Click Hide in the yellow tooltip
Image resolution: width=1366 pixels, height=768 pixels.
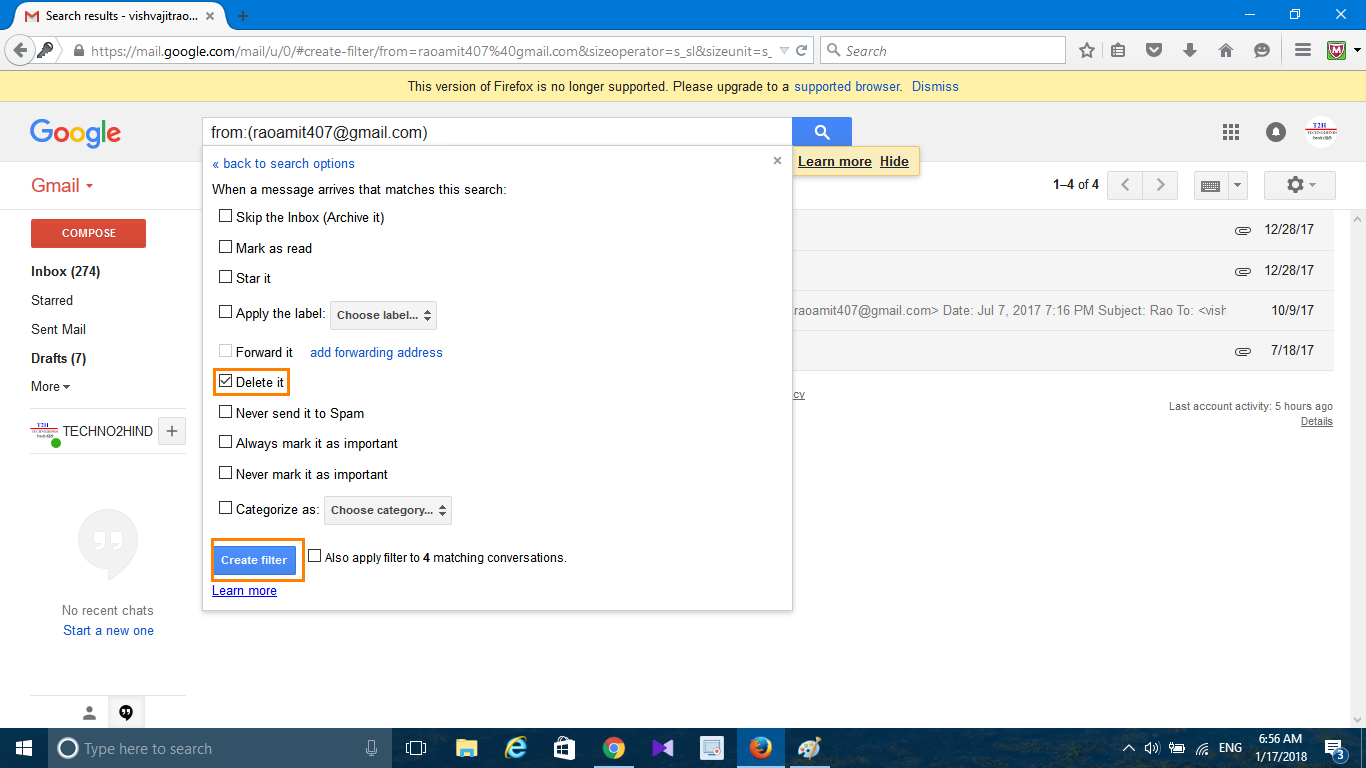894,161
